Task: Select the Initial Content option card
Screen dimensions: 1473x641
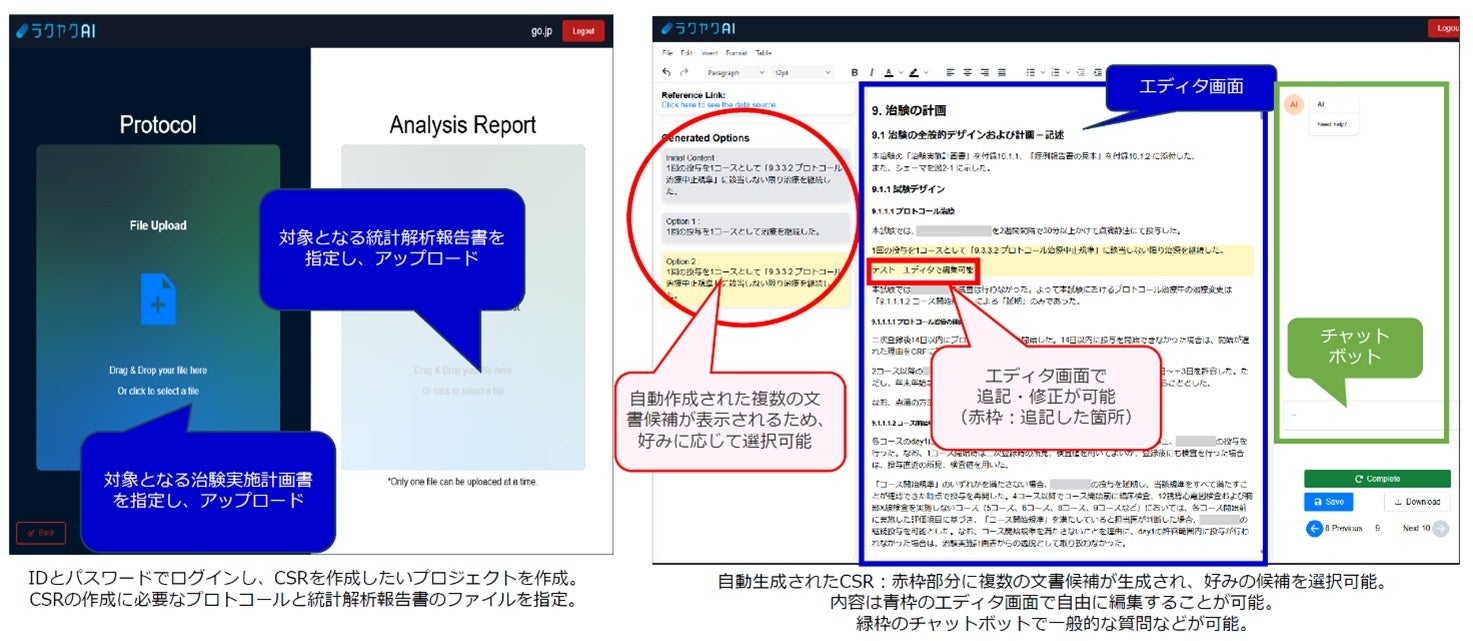Action: coord(756,175)
